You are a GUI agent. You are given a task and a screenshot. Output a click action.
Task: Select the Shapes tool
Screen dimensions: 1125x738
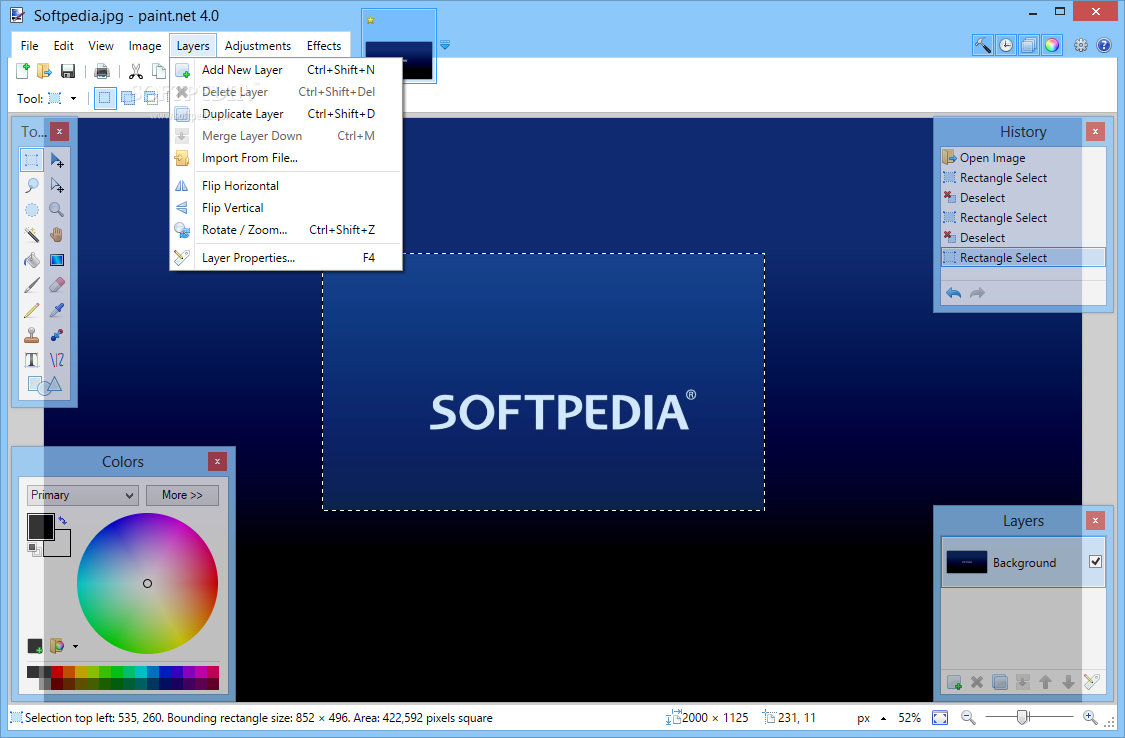pos(44,385)
